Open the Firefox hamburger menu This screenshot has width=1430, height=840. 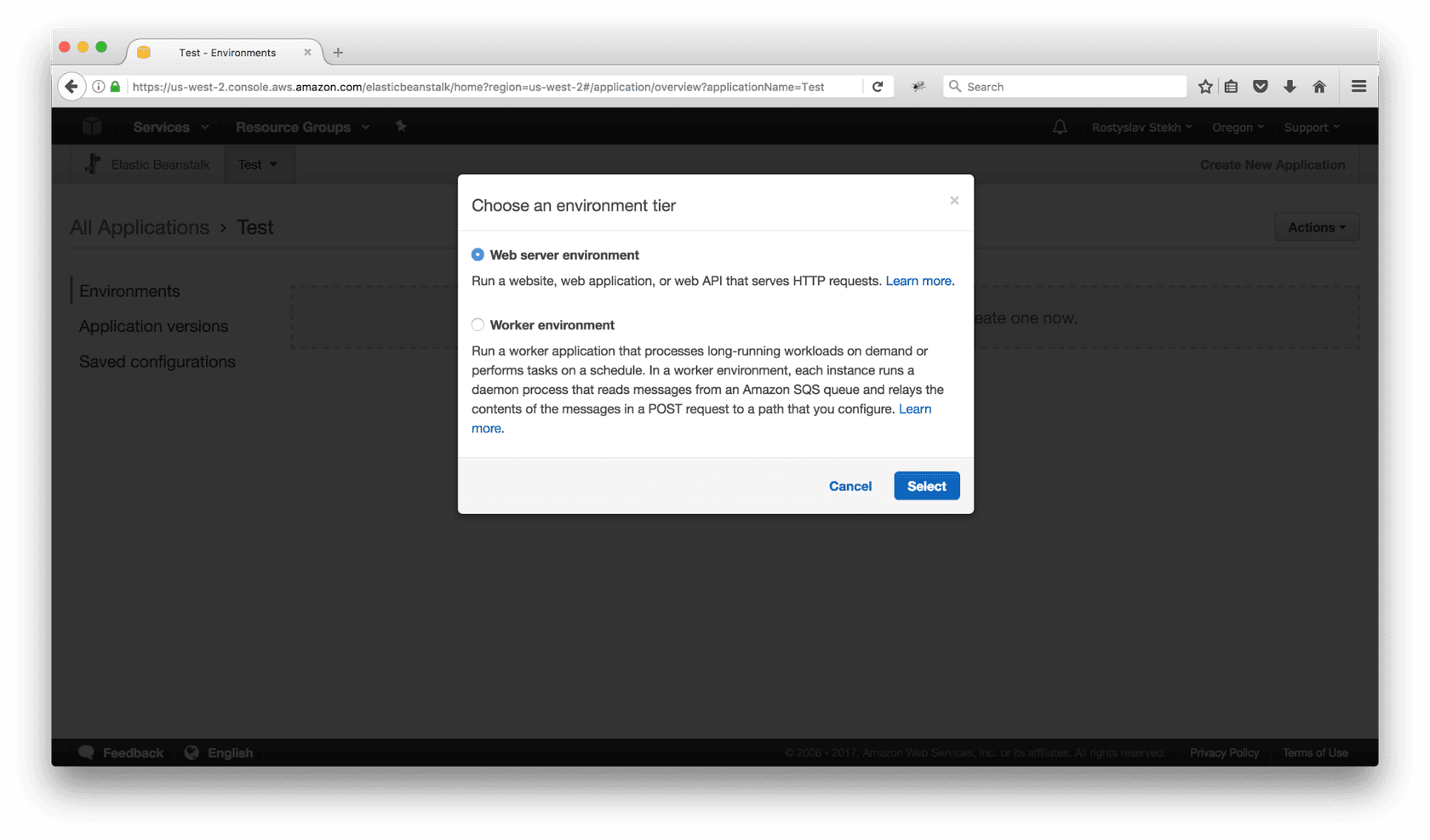pyautogui.click(x=1358, y=86)
